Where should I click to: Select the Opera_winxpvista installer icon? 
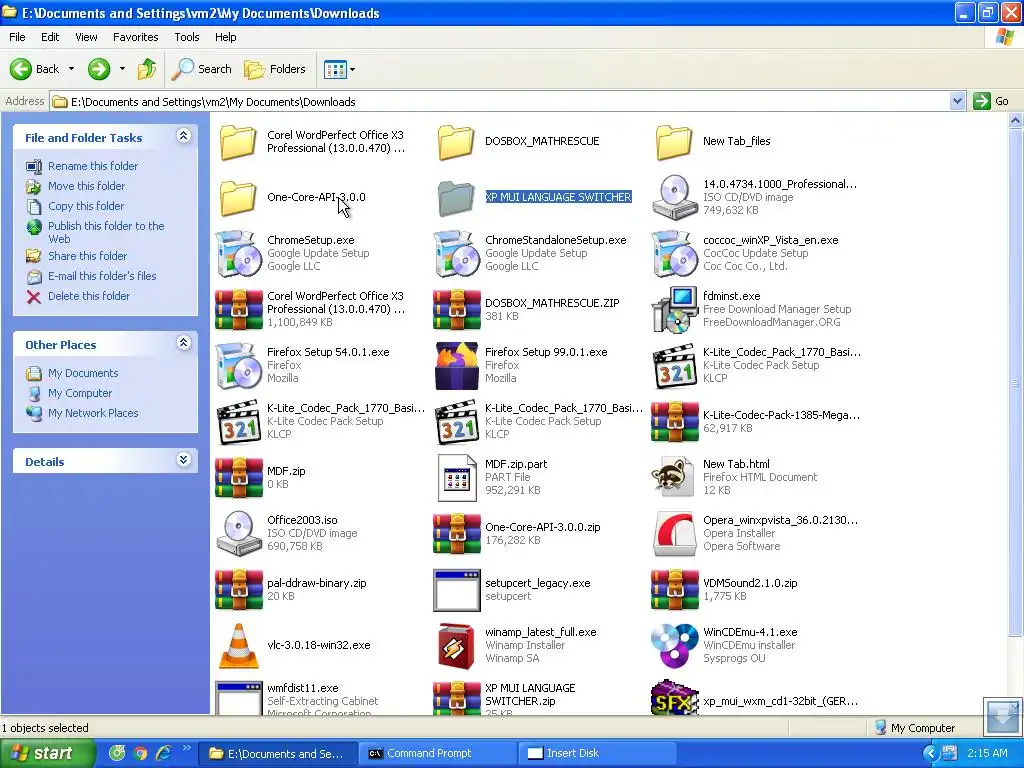[674, 534]
